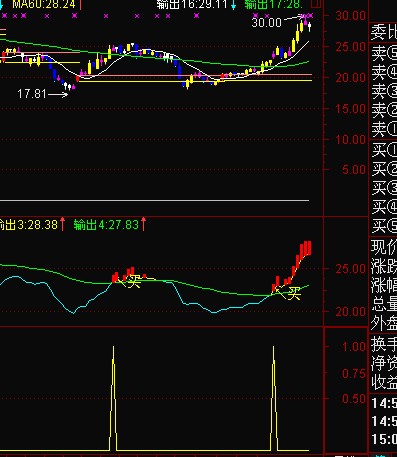This screenshot has height=457, width=397.
Task: Click the 卖④ ask row
Action: coord(383,72)
